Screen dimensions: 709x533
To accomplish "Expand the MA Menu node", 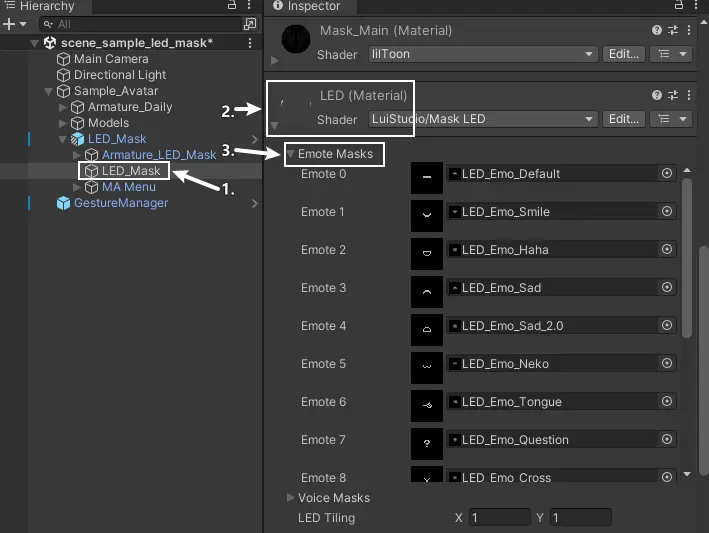I will (76, 187).
